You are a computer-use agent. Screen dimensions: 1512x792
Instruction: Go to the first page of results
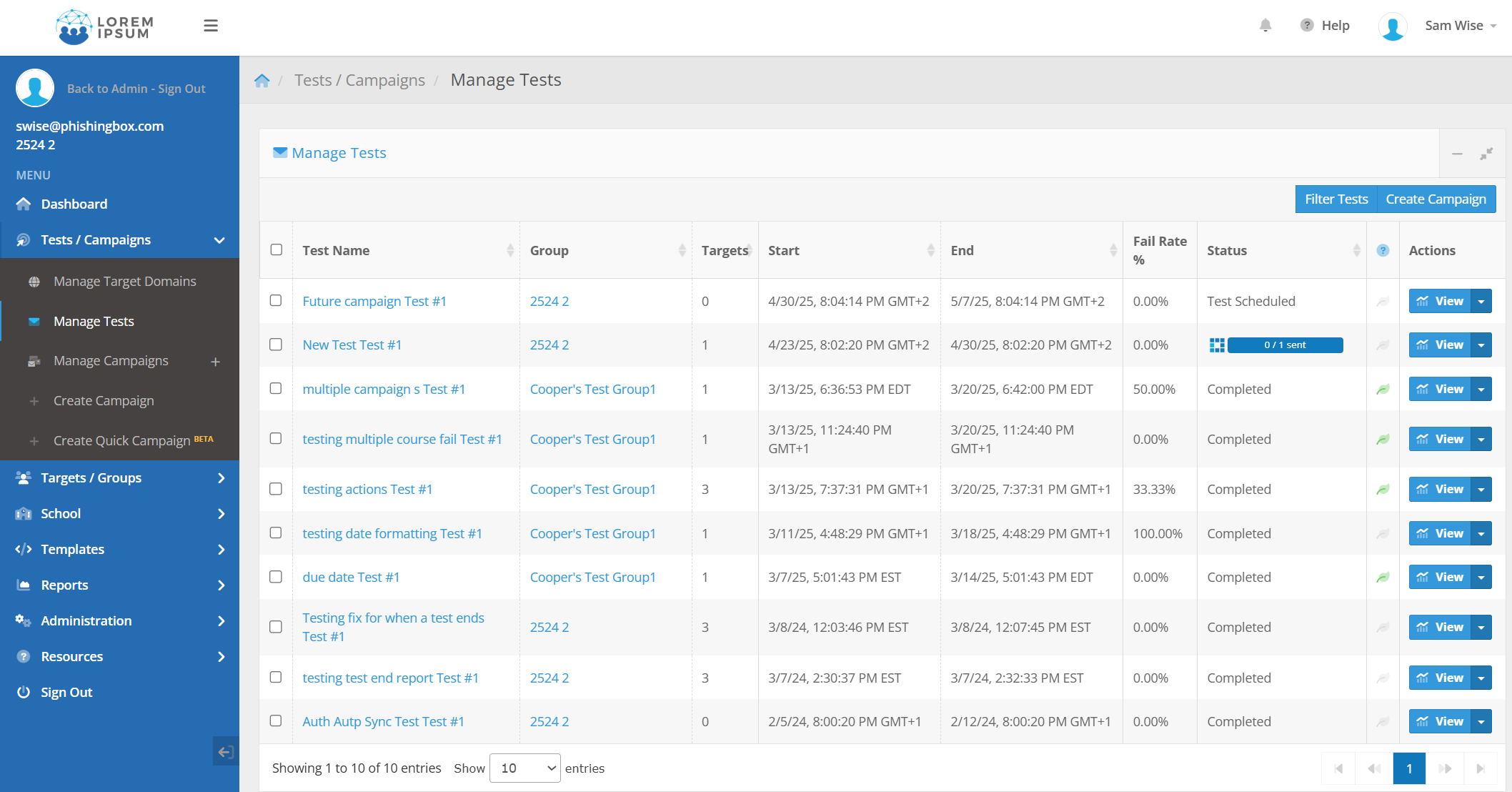(1338, 768)
